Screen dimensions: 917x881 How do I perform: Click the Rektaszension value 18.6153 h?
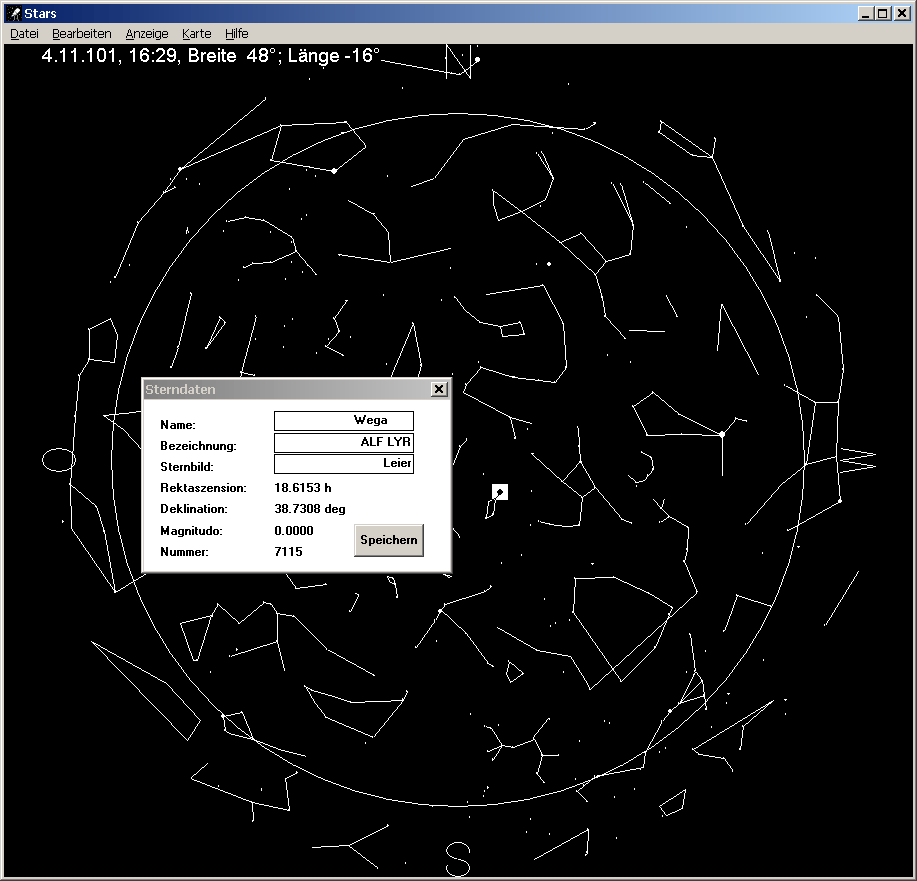pyautogui.click(x=303, y=488)
